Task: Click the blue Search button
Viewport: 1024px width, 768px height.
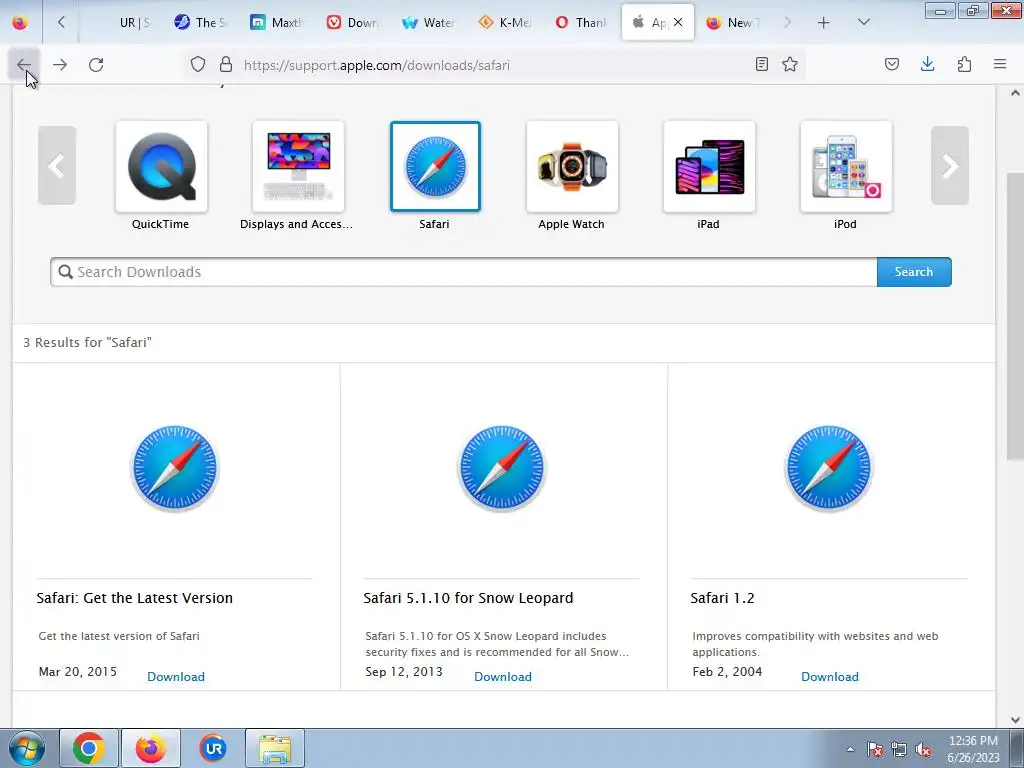Action: (914, 272)
